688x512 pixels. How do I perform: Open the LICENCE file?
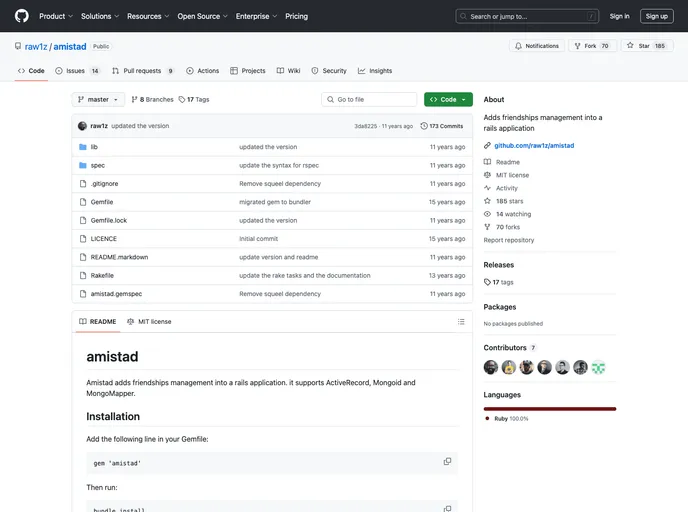click(x=104, y=239)
